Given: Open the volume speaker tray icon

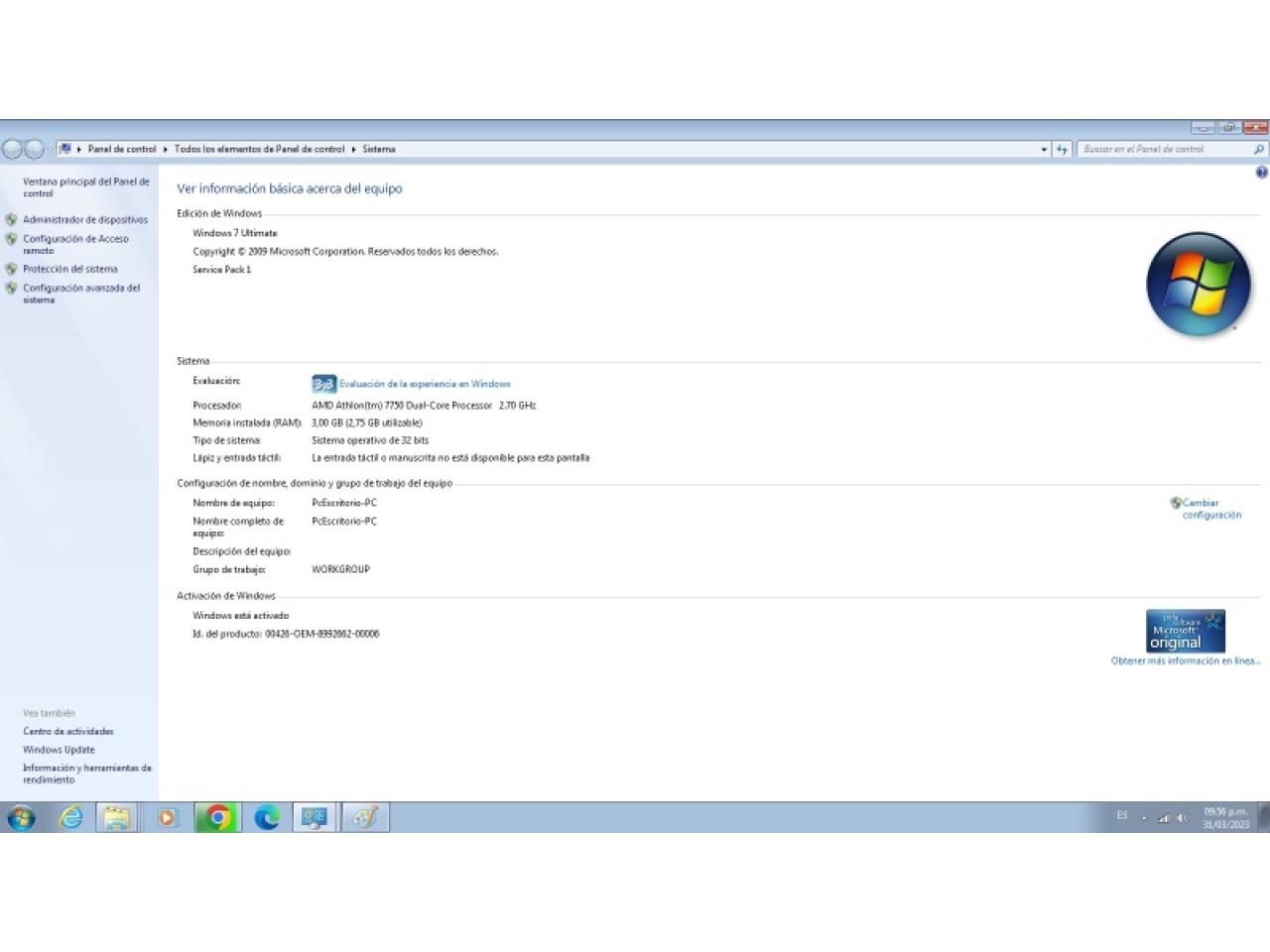Looking at the screenshot, I should (x=1182, y=818).
